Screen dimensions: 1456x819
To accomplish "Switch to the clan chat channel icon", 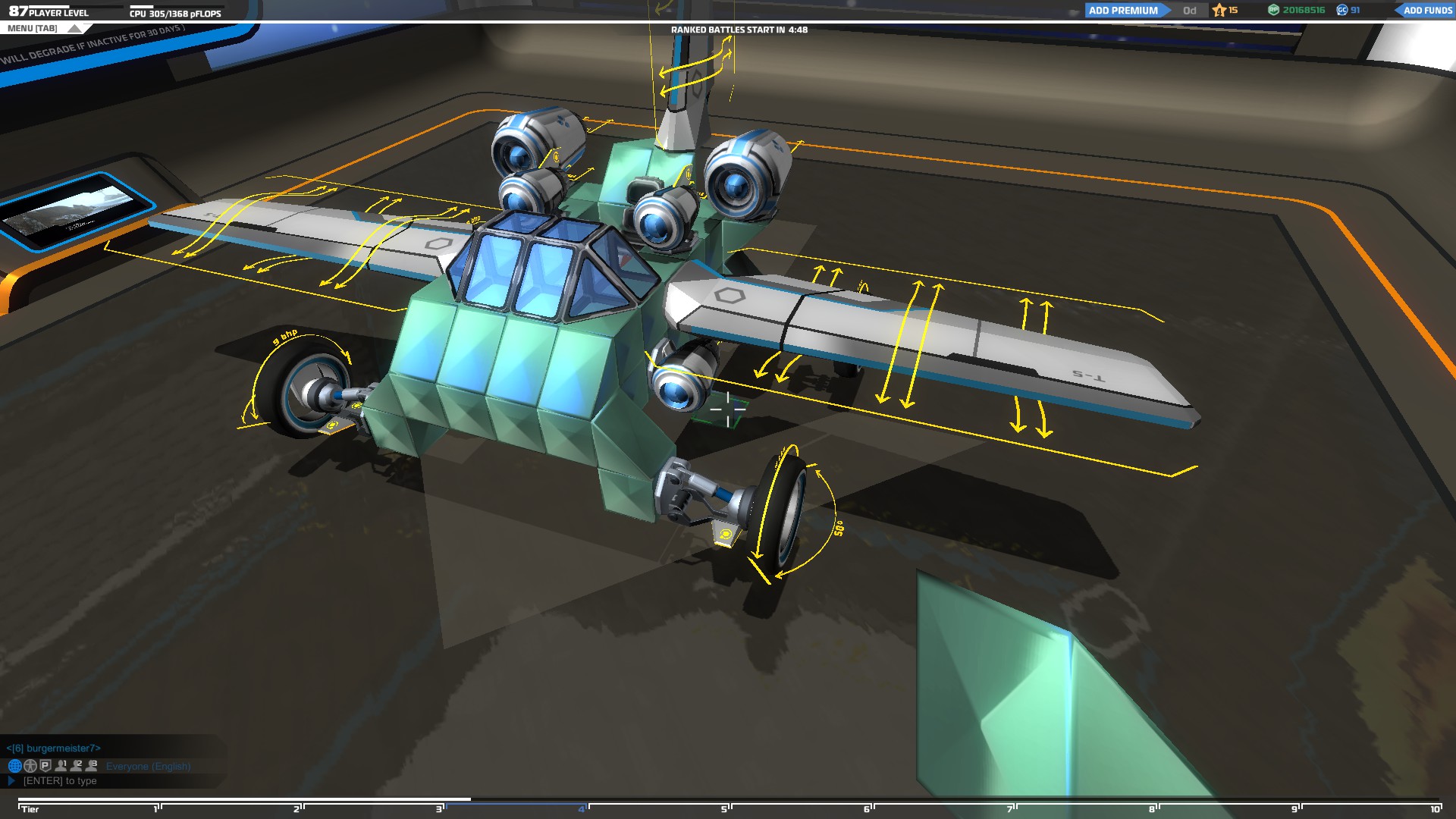I will (30, 766).
